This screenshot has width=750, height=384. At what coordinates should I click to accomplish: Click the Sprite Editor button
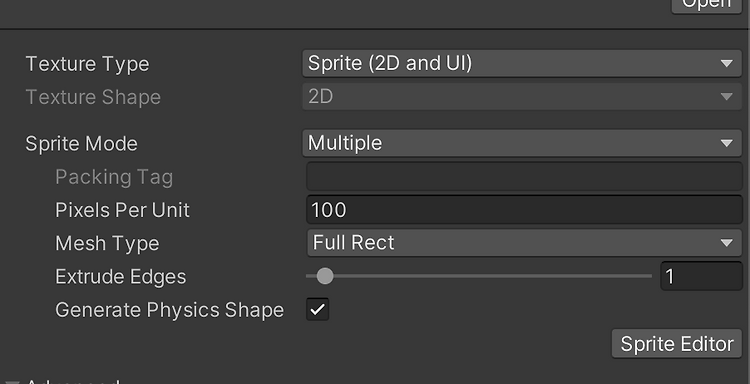click(677, 343)
